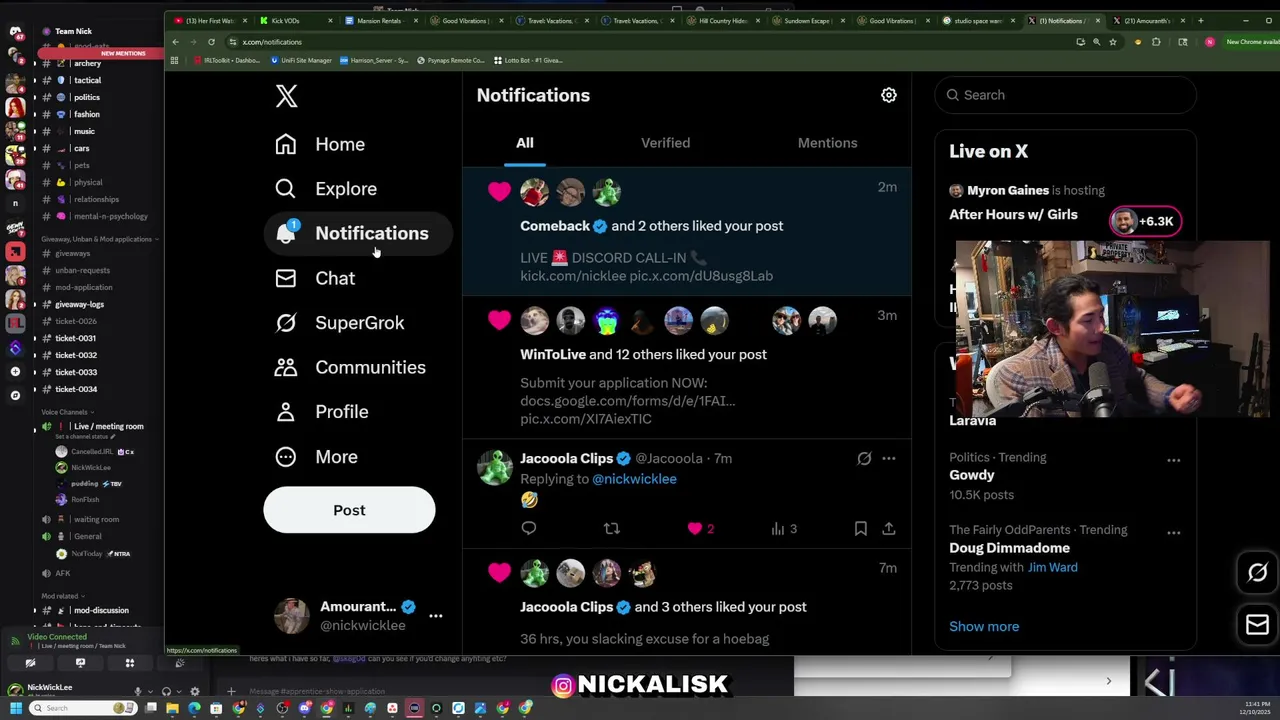Switch to the All notifications tab

pyautogui.click(x=524, y=143)
